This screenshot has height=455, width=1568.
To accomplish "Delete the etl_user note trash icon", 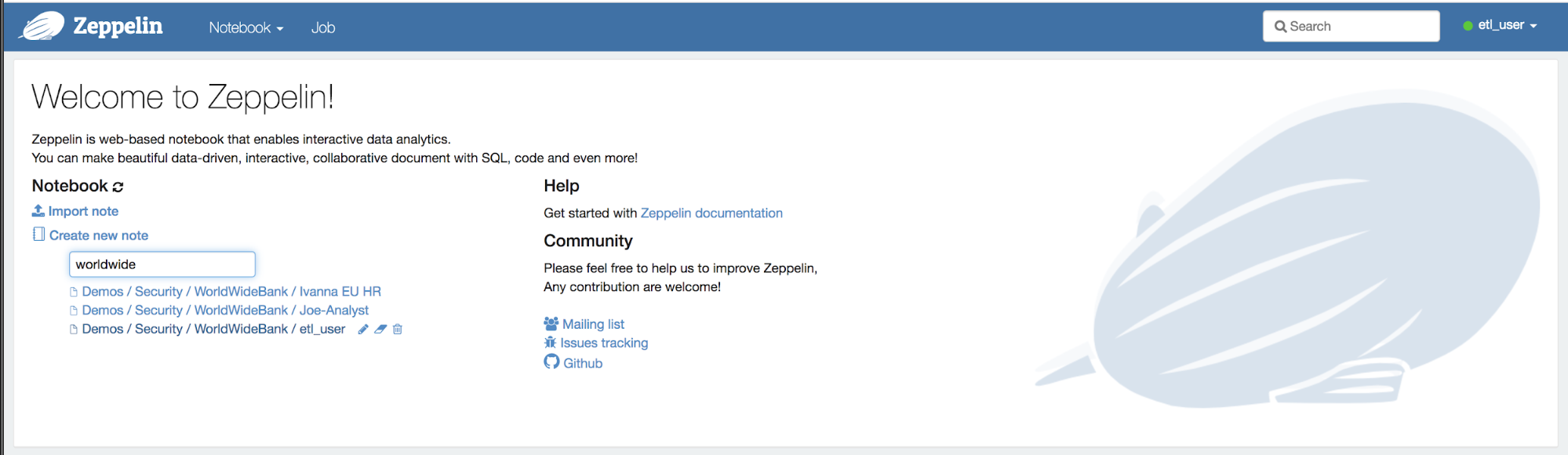I will [398, 329].
